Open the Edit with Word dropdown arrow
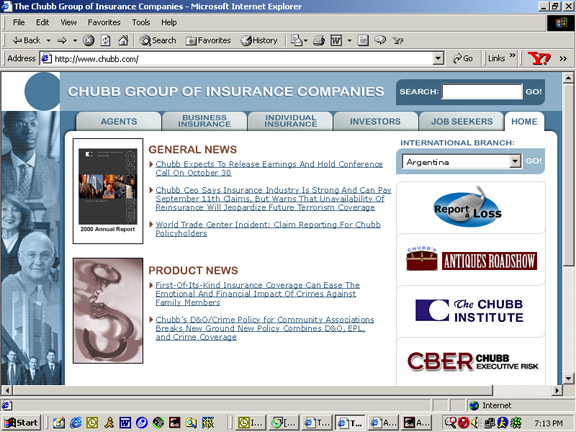The height and width of the screenshot is (432, 576). point(349,40)
